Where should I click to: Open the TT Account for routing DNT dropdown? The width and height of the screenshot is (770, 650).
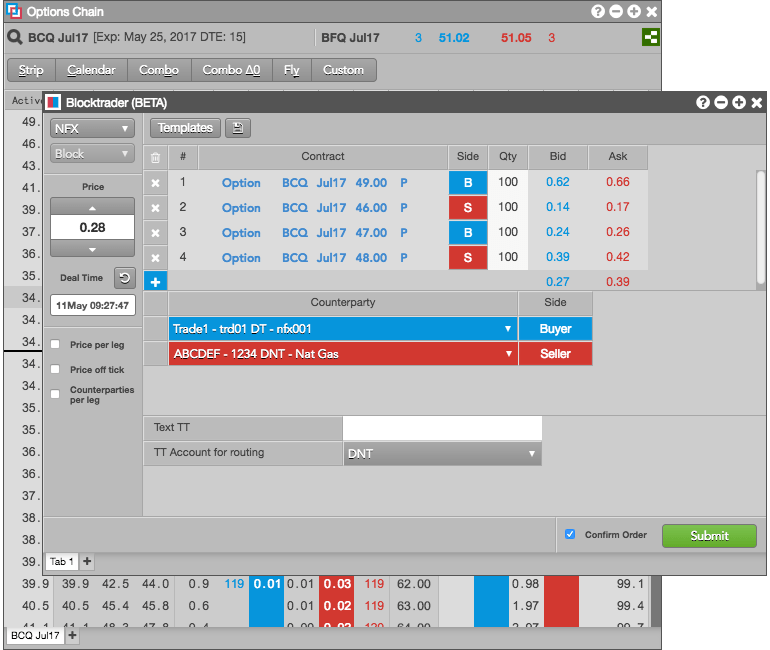click(x=442, y=454)
